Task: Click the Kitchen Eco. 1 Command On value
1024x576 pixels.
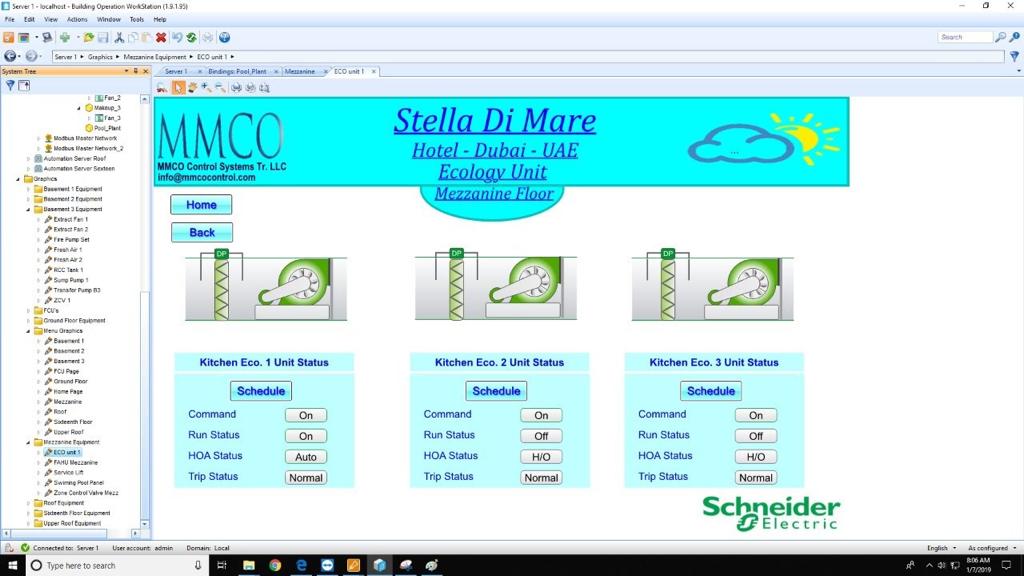Action: click(x=306, y=415)
